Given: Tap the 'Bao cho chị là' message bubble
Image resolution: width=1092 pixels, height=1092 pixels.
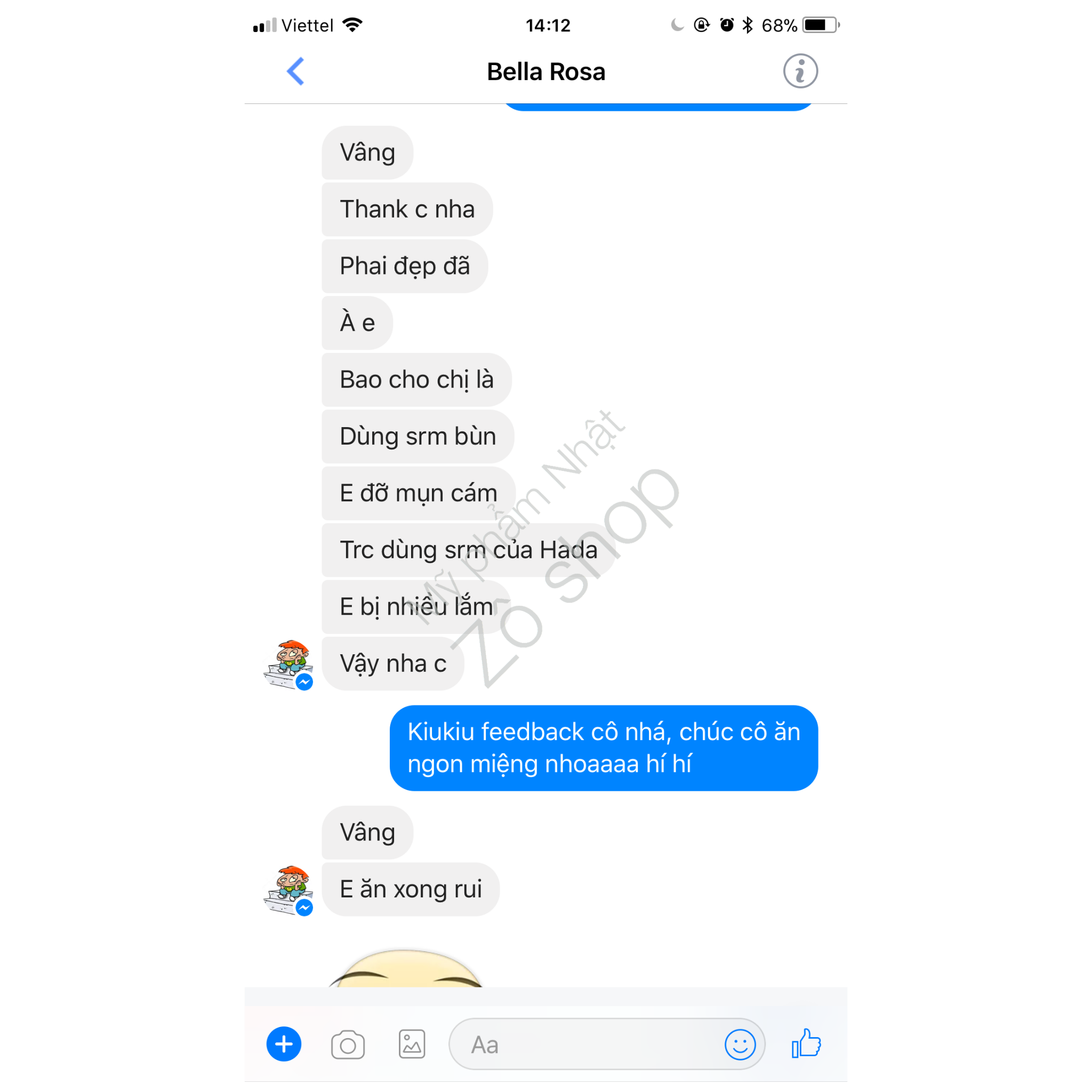Looking at the screenshot, I should pos(416,380).
